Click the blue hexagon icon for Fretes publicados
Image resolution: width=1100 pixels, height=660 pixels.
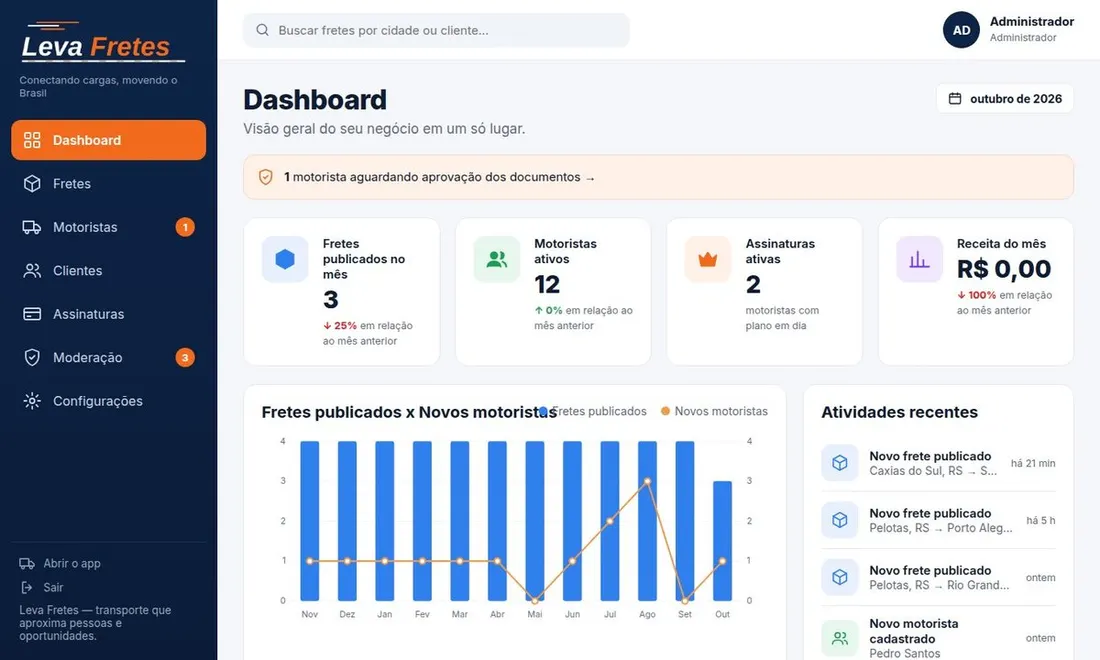coord(285,260)
